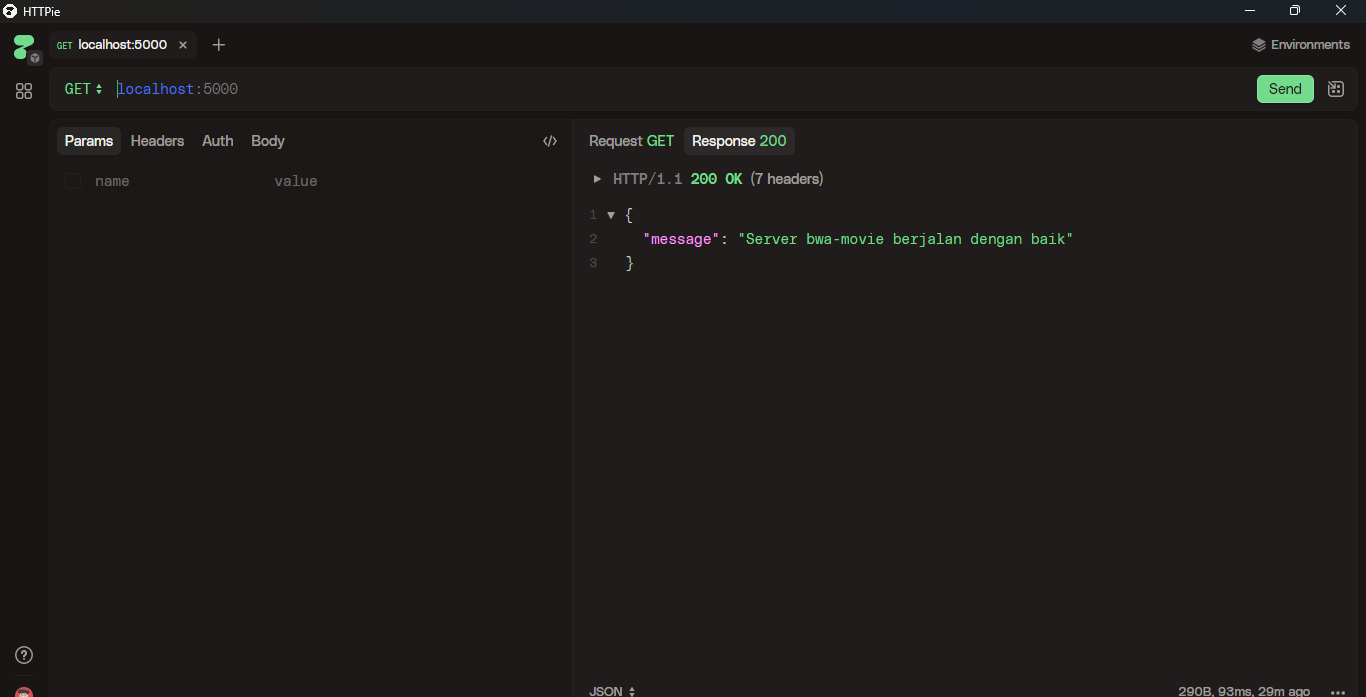Screen dimensions: 1366x697
Task: Switch to the Body tab
Action: pyautogui.click(x=267, y=141)
